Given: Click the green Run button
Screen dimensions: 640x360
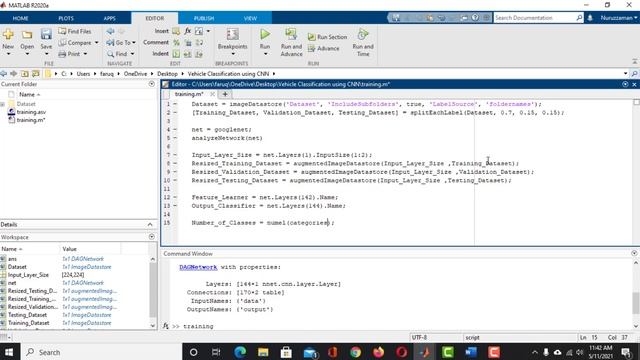Looking at the screenshot, I should click(265, 35).
